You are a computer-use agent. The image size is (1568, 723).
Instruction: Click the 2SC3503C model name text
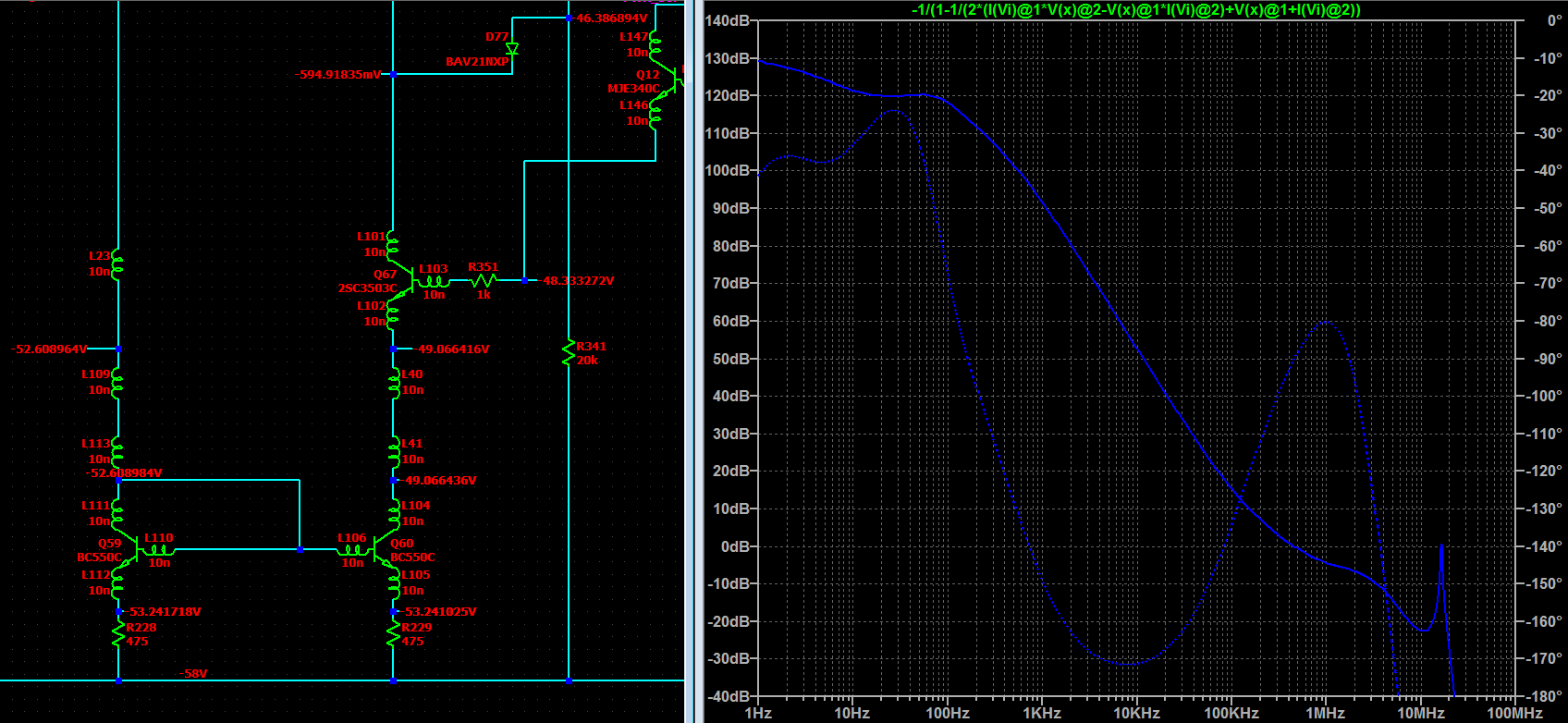pyautogui.click(x=367, y=288)
